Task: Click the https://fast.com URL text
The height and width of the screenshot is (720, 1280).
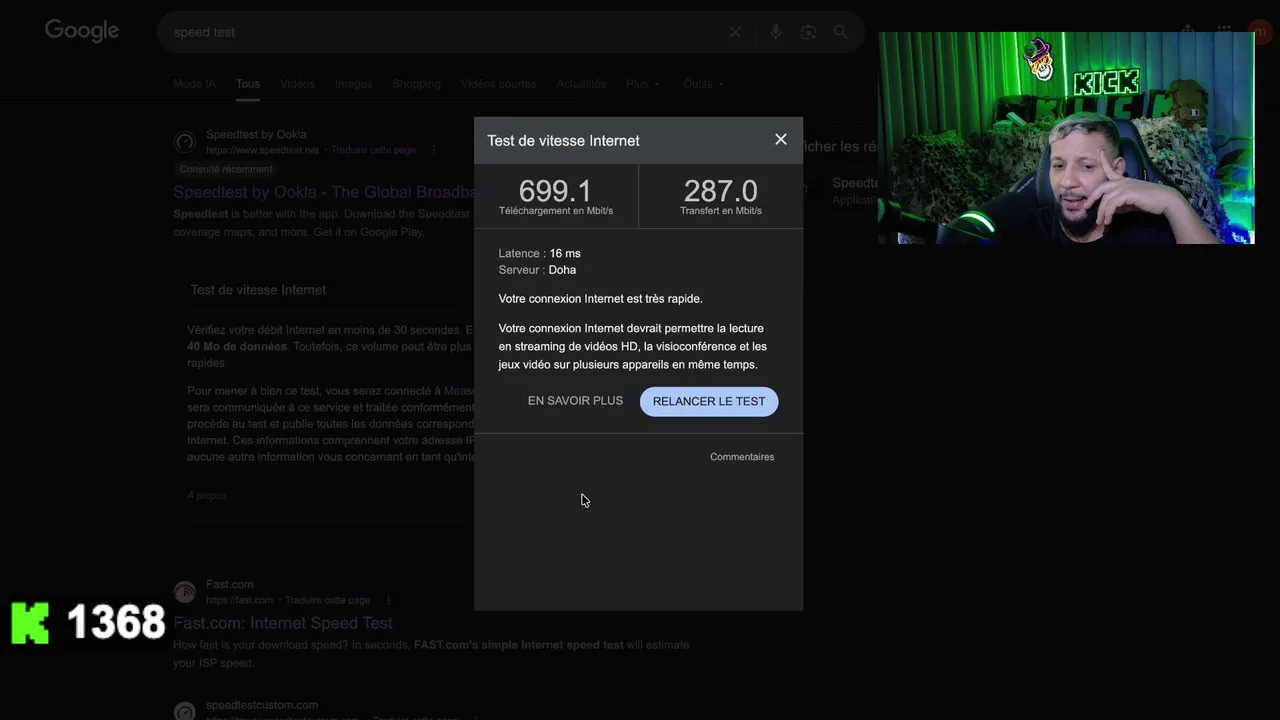Action: tap(239, 600)
